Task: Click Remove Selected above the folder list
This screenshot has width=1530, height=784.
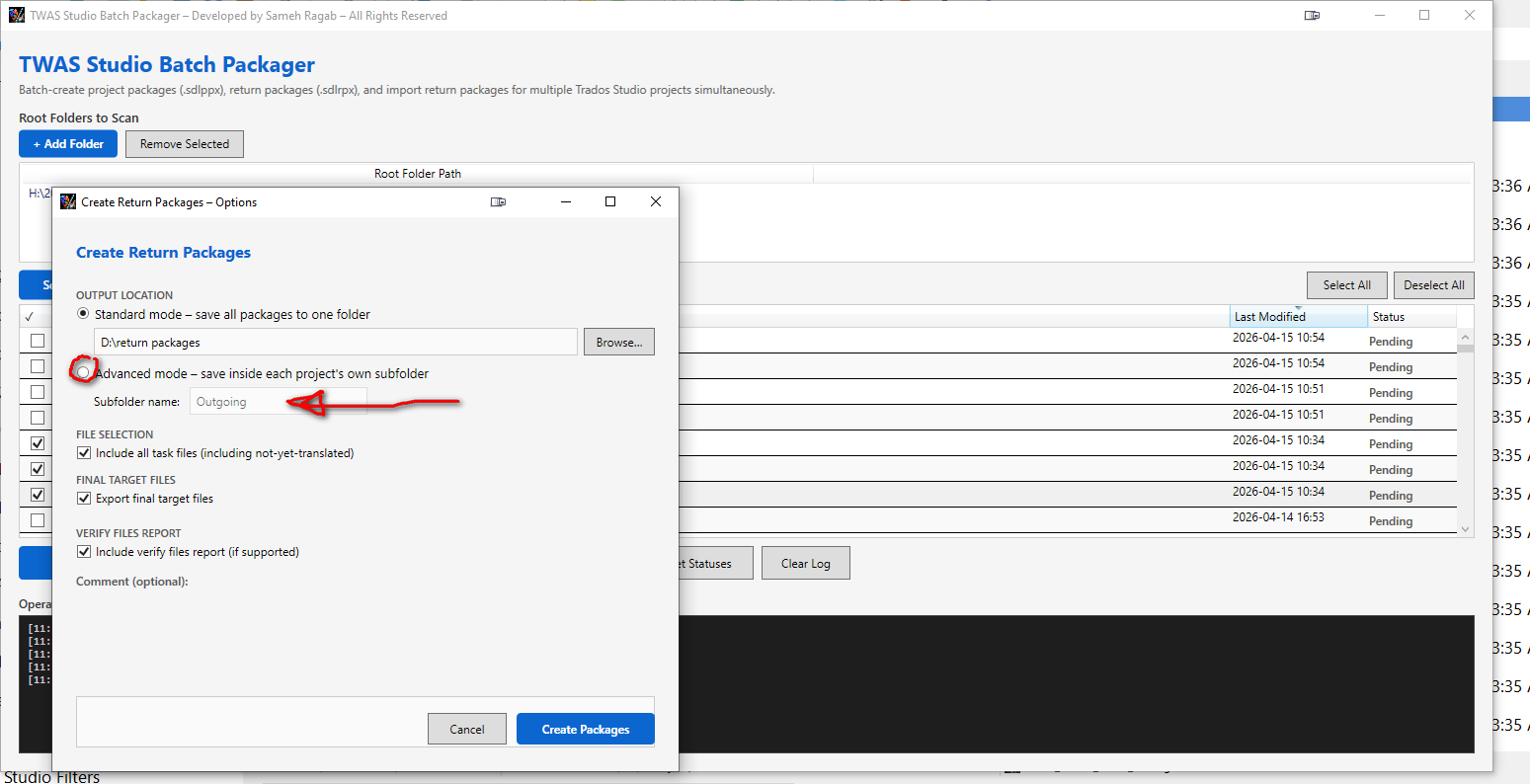Action: (184, 143)
